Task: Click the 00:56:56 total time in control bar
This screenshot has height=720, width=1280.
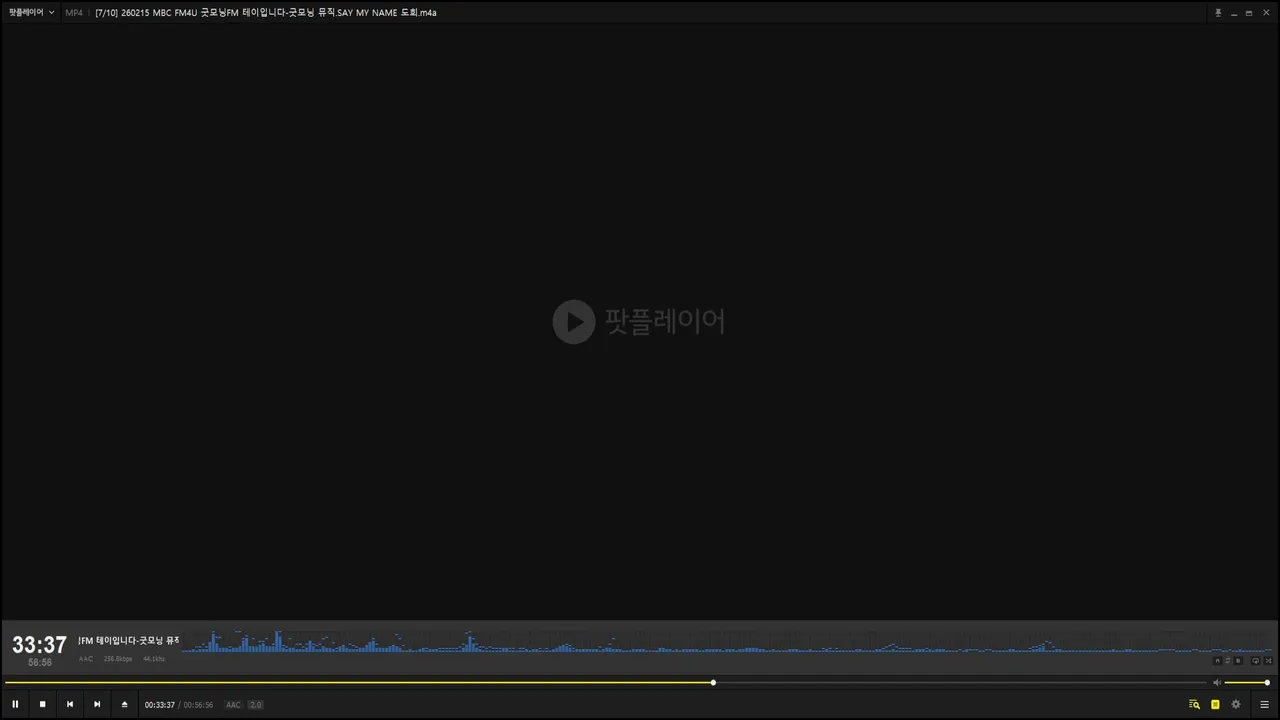Action: coord(198,705)
